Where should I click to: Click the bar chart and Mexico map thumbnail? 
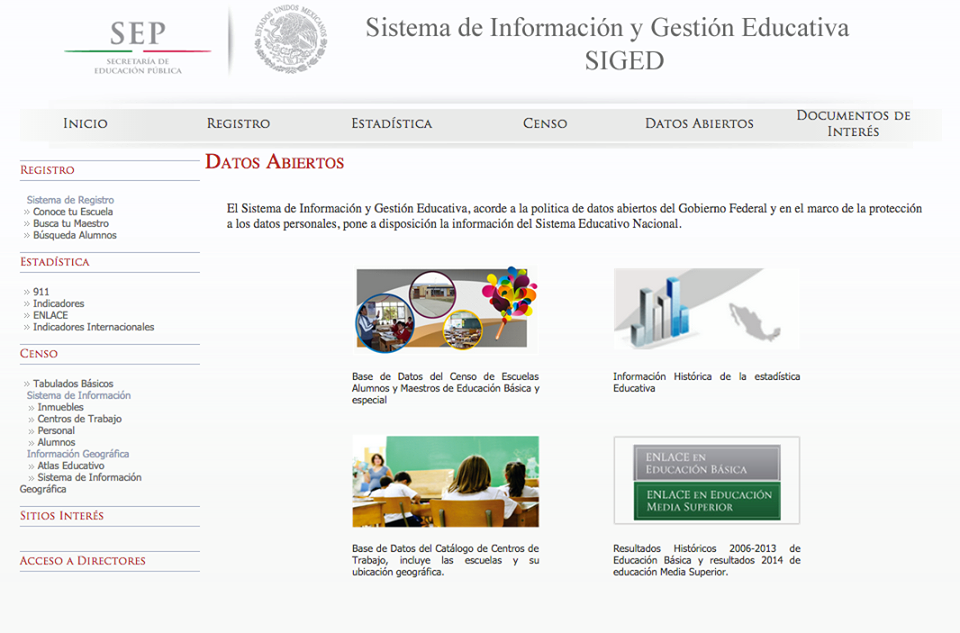tap(707, 309)
